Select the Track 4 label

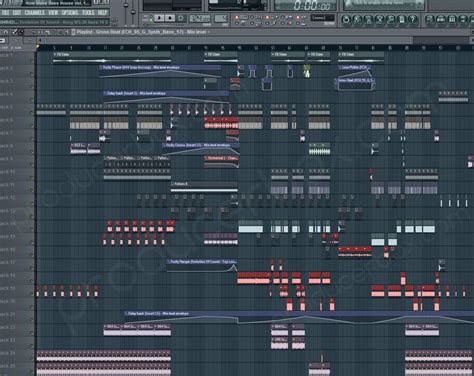7,94
